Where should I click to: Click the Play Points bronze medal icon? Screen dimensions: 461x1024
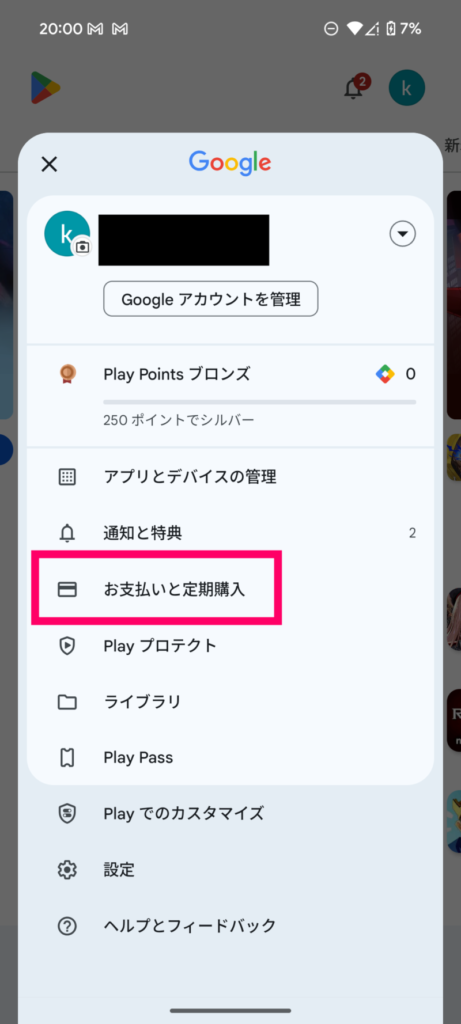coord(67,374)
